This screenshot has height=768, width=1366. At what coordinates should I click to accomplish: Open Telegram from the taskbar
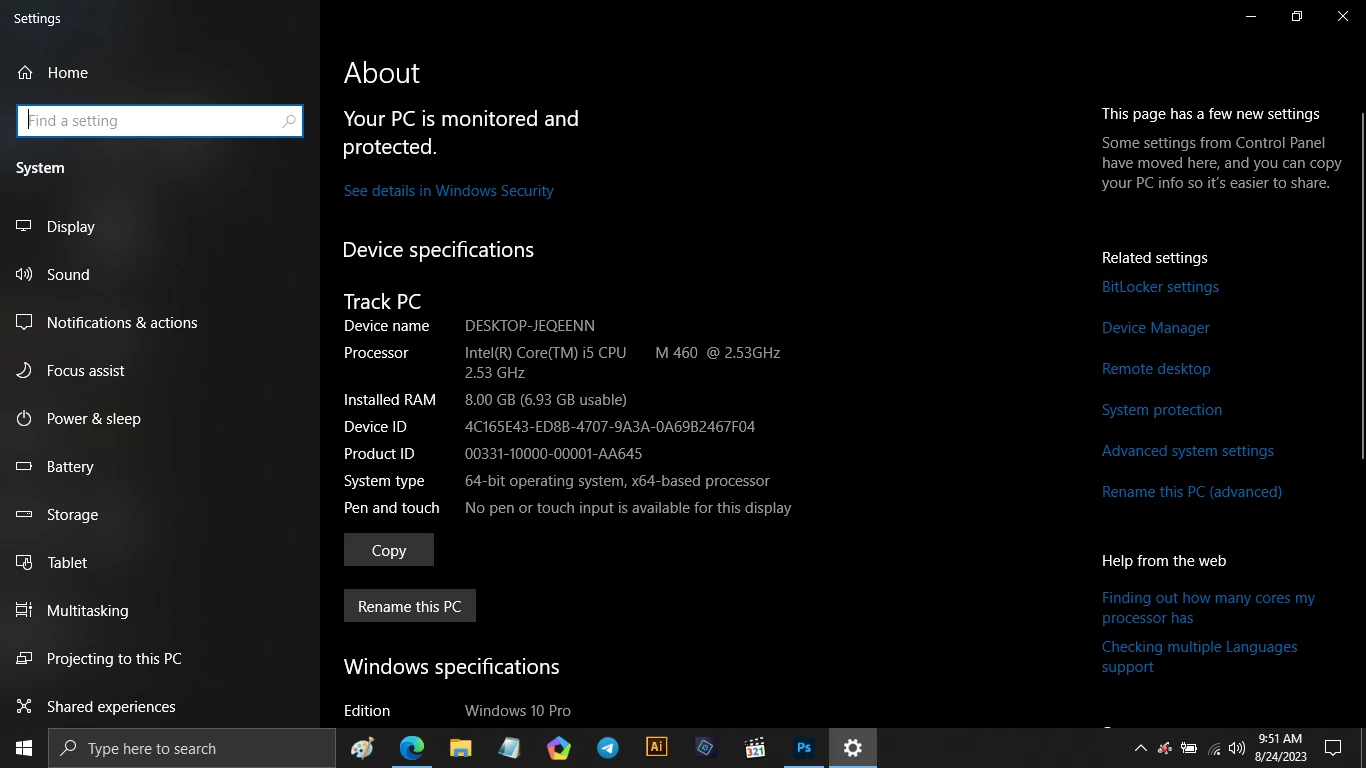click(x=607, y=748)
